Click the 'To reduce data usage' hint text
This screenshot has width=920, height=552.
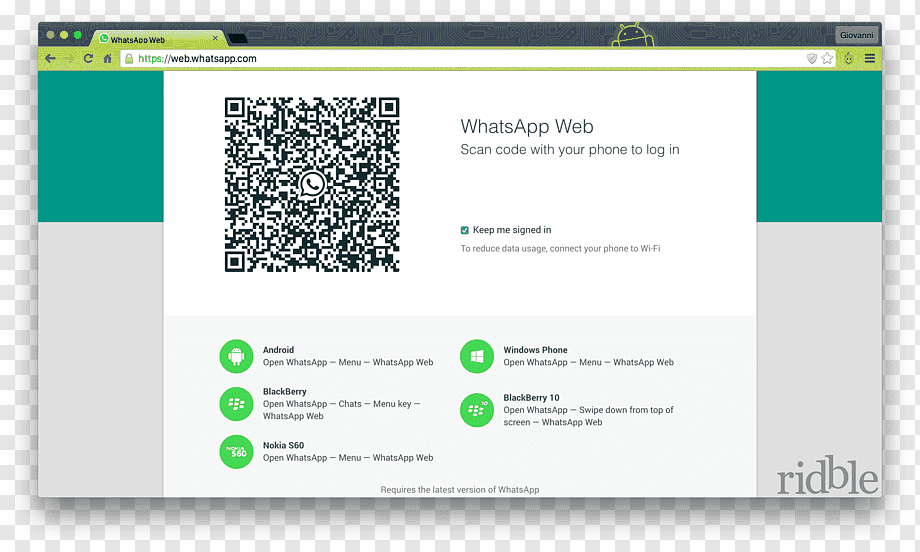[x=560, y=249]
